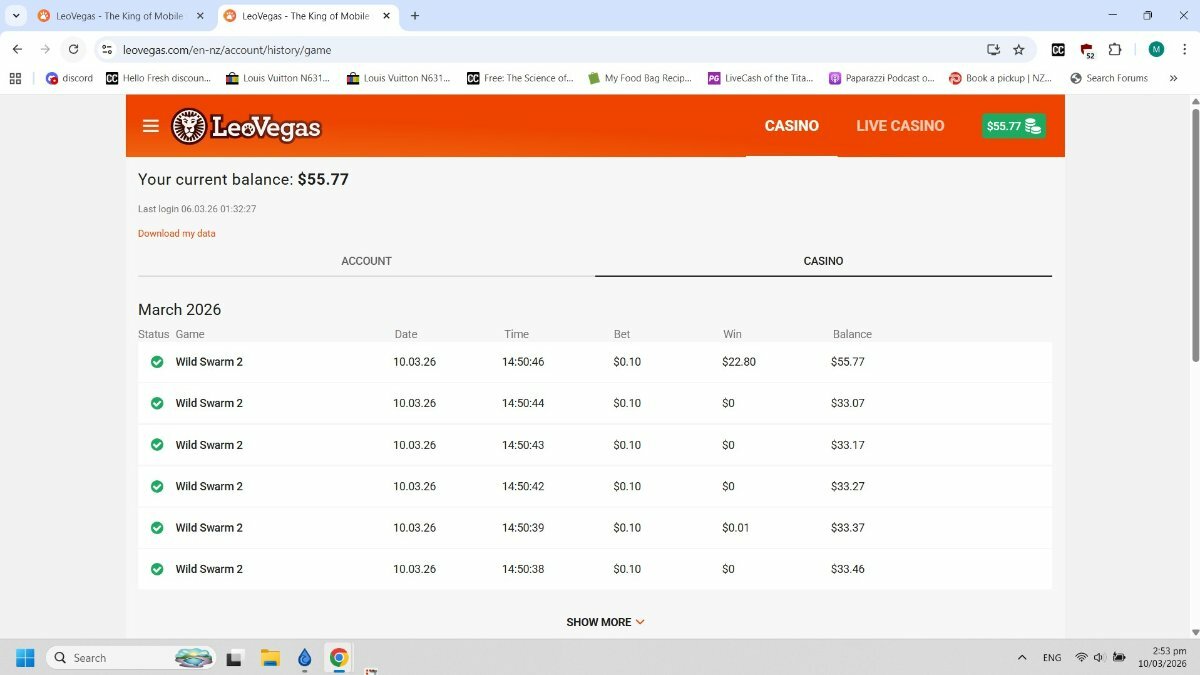
Task: Open the LeoVegas hamburger menu
Action: [x=151, y=126]
